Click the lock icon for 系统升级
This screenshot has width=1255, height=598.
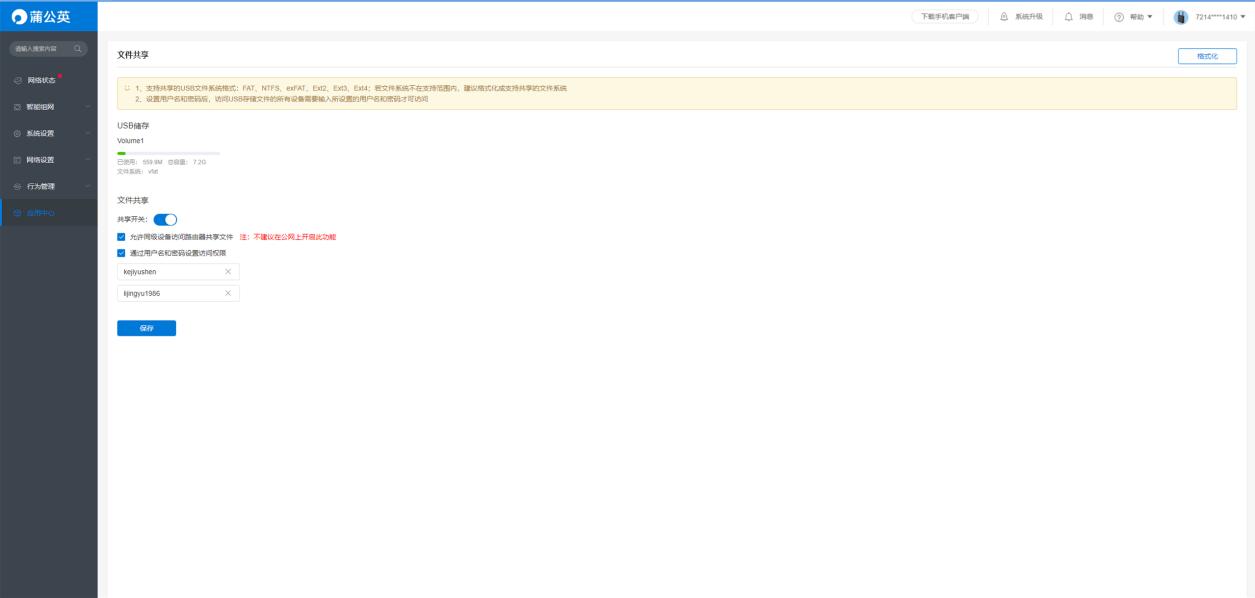coord(1004,17)
